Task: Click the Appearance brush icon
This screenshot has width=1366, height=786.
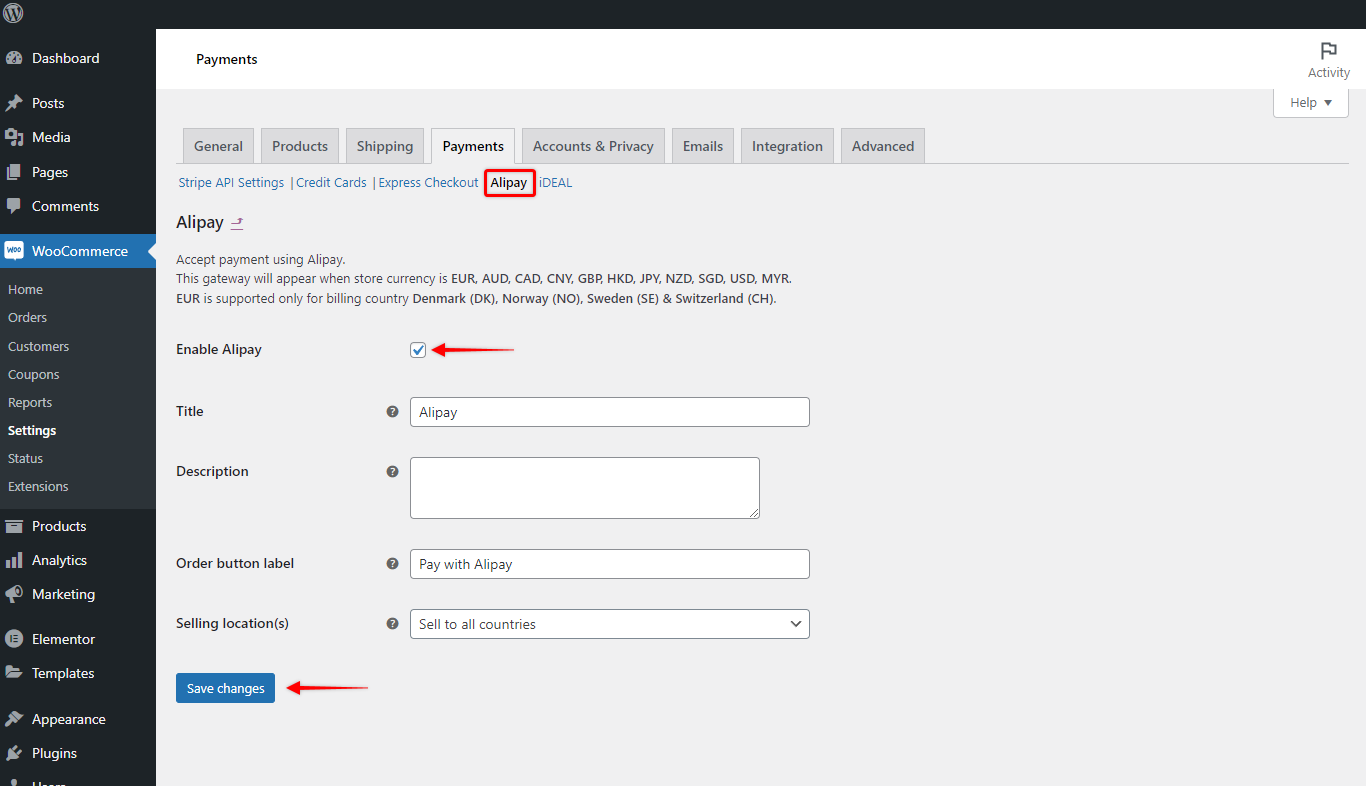Action: click(14, 719)
